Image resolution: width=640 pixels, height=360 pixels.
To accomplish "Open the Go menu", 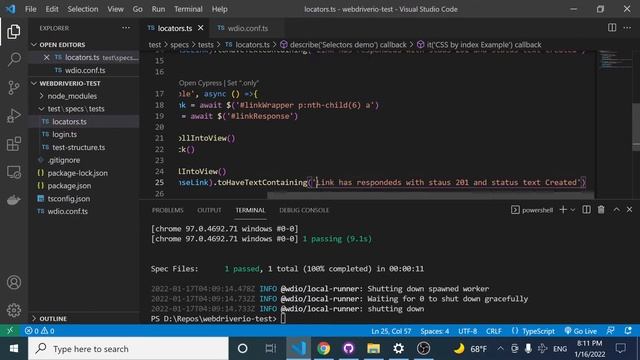I will tap(138, 9).
